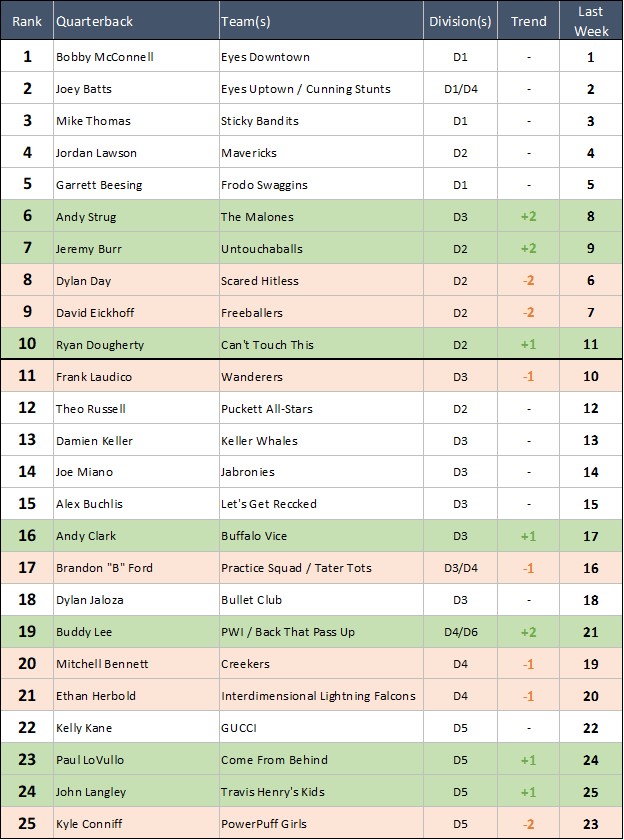This screenshot has width=624, height=840.
Task: Click the Quarterback column header
Action: click(x=94, y=21)
